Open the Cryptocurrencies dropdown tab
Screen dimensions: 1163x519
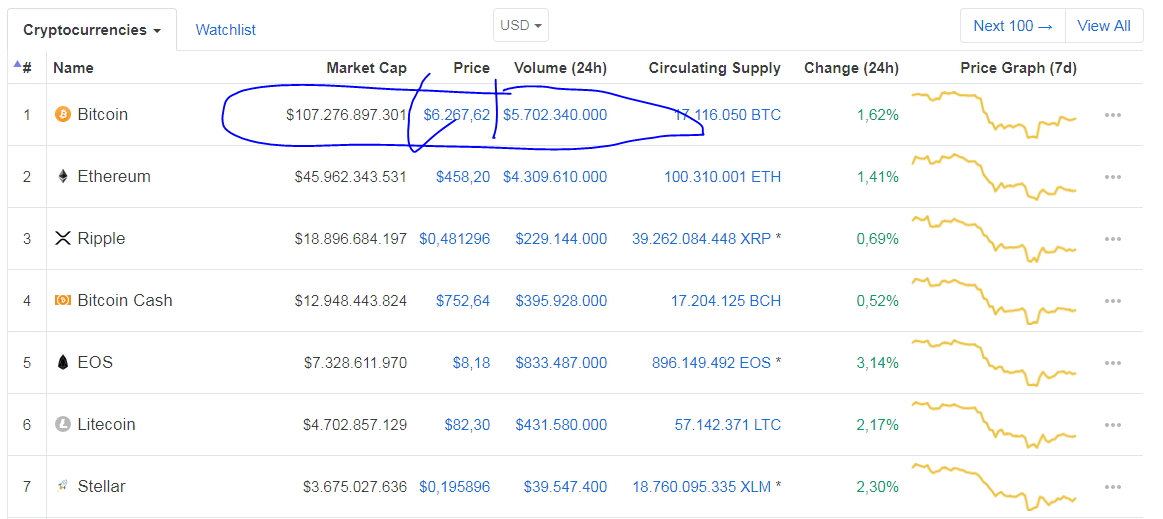click(92, 30)
